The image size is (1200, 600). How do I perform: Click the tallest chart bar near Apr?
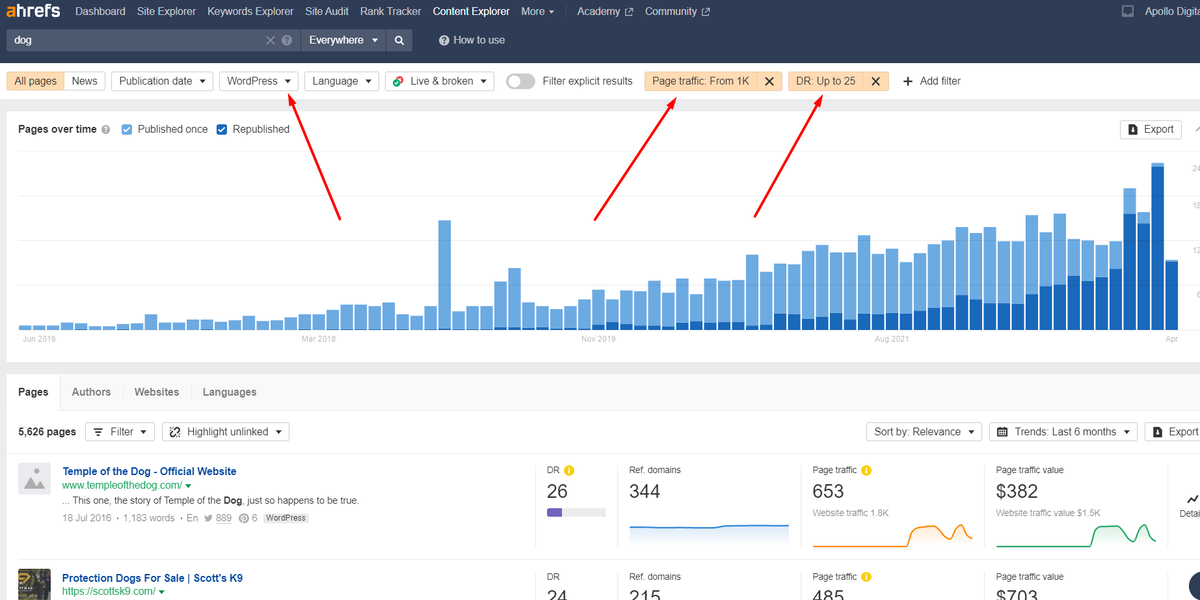[1158, 246]
